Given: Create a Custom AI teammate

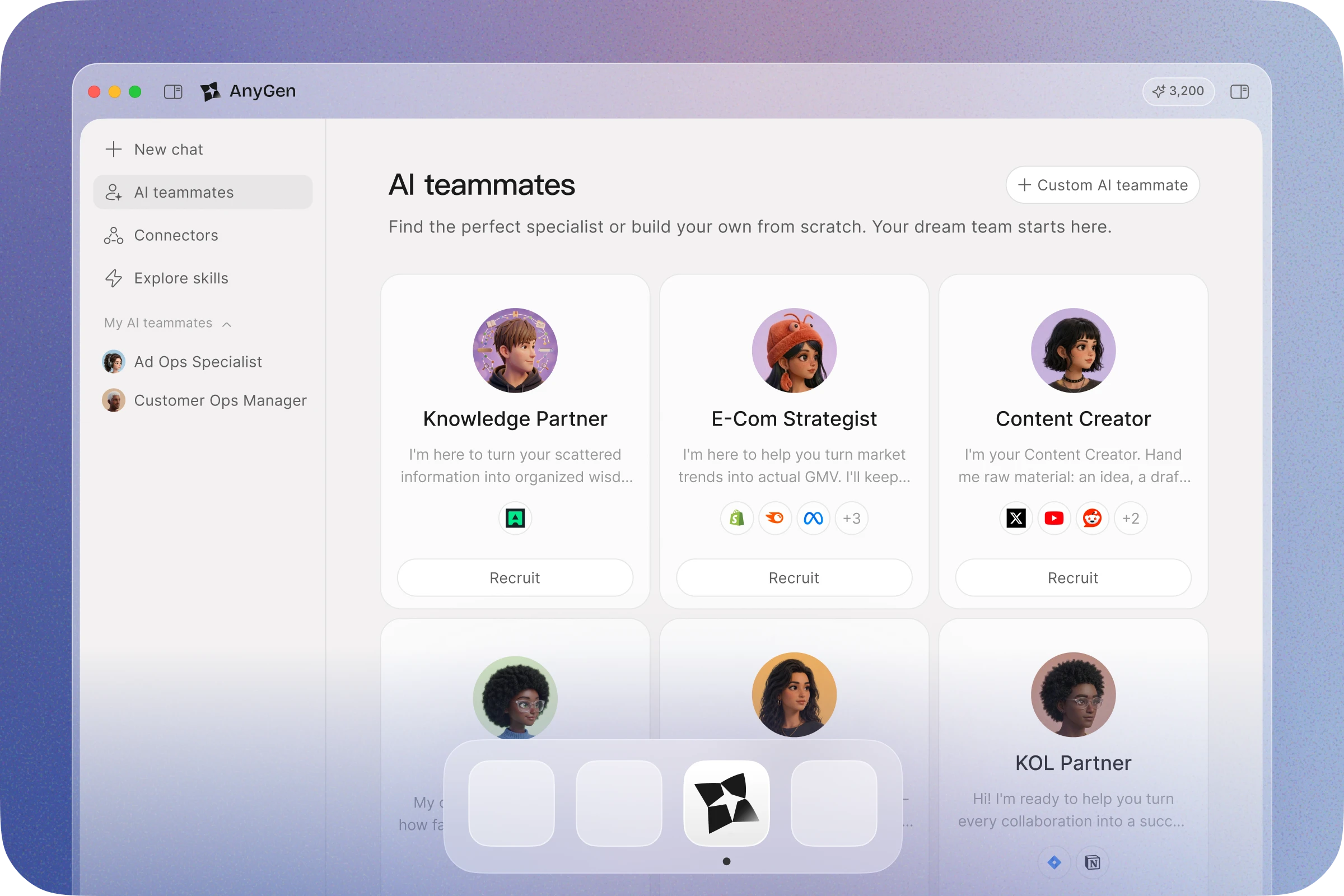Looking at the screenshot, I should click(x=1102, y=185).
